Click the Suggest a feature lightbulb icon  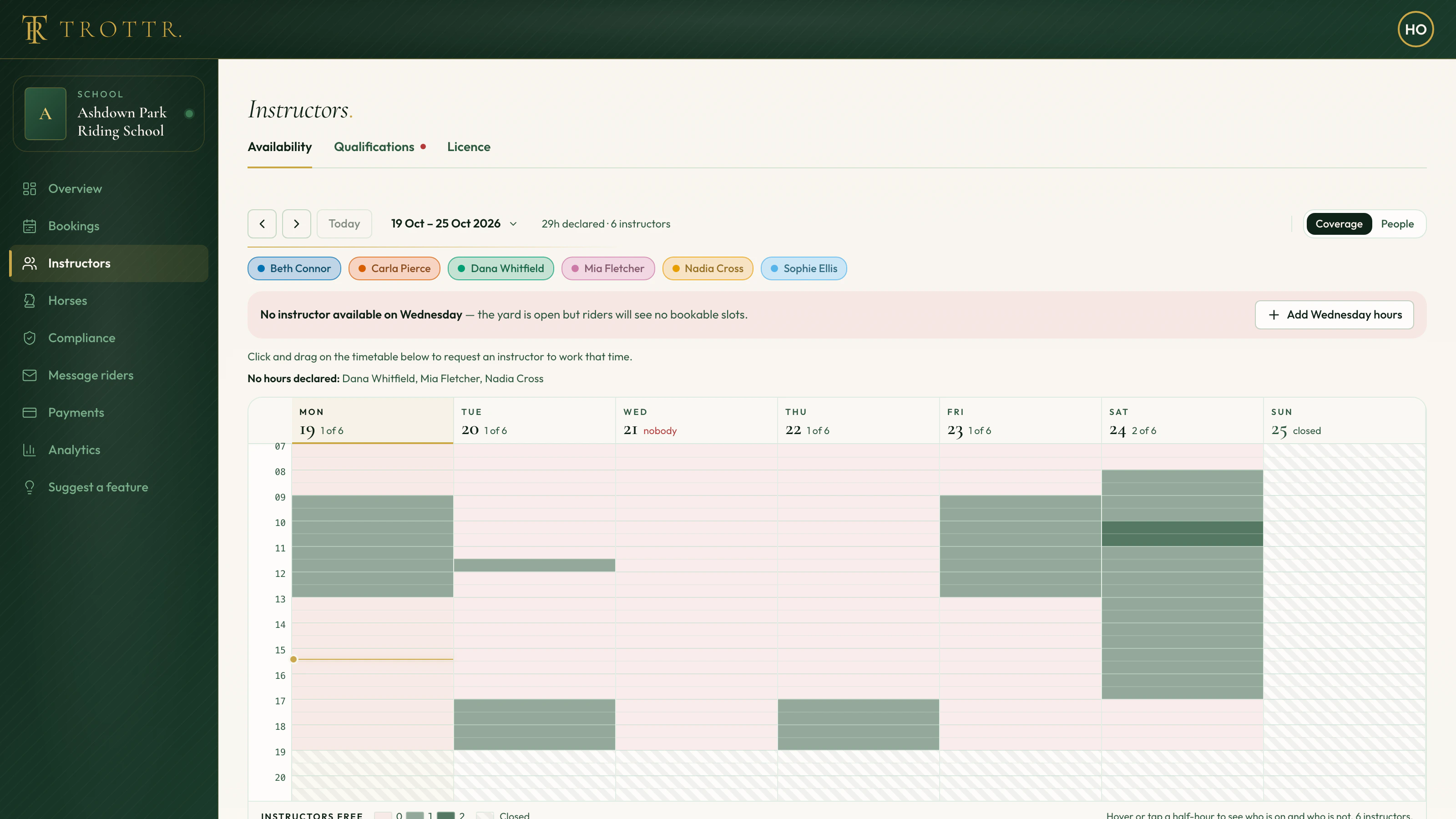(30, 487)
